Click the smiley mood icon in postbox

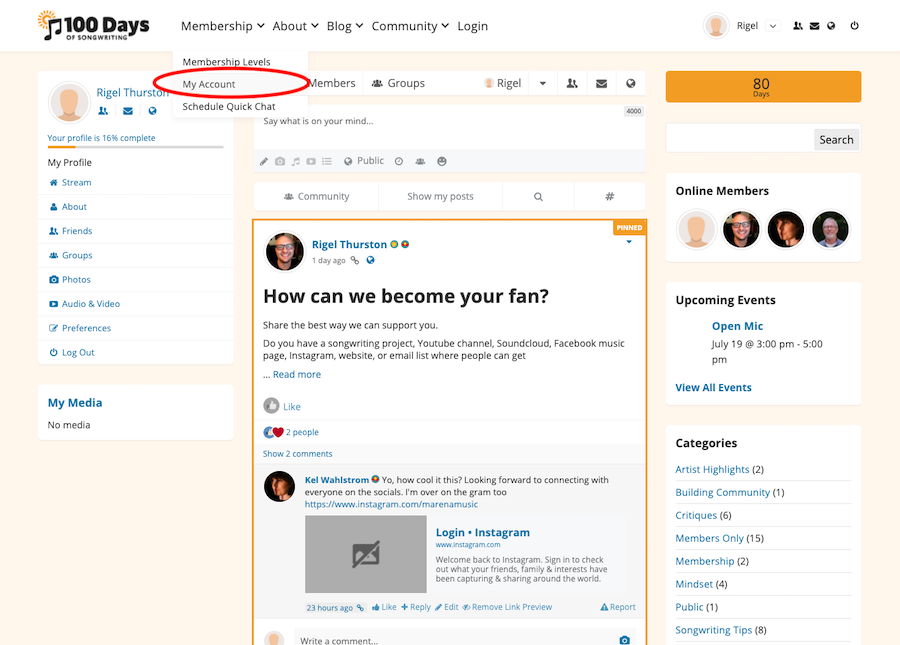point(441,162)
